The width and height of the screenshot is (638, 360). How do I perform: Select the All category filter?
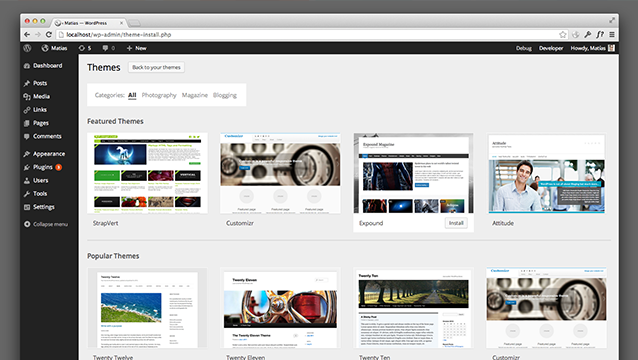(x=132, y=95)
